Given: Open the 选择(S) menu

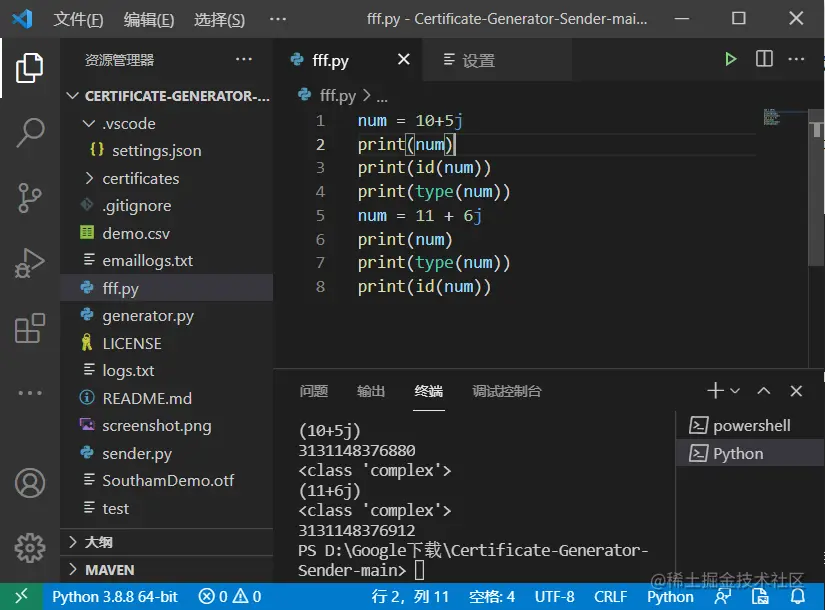Looking at the screenshot, I should click(219, 19).
